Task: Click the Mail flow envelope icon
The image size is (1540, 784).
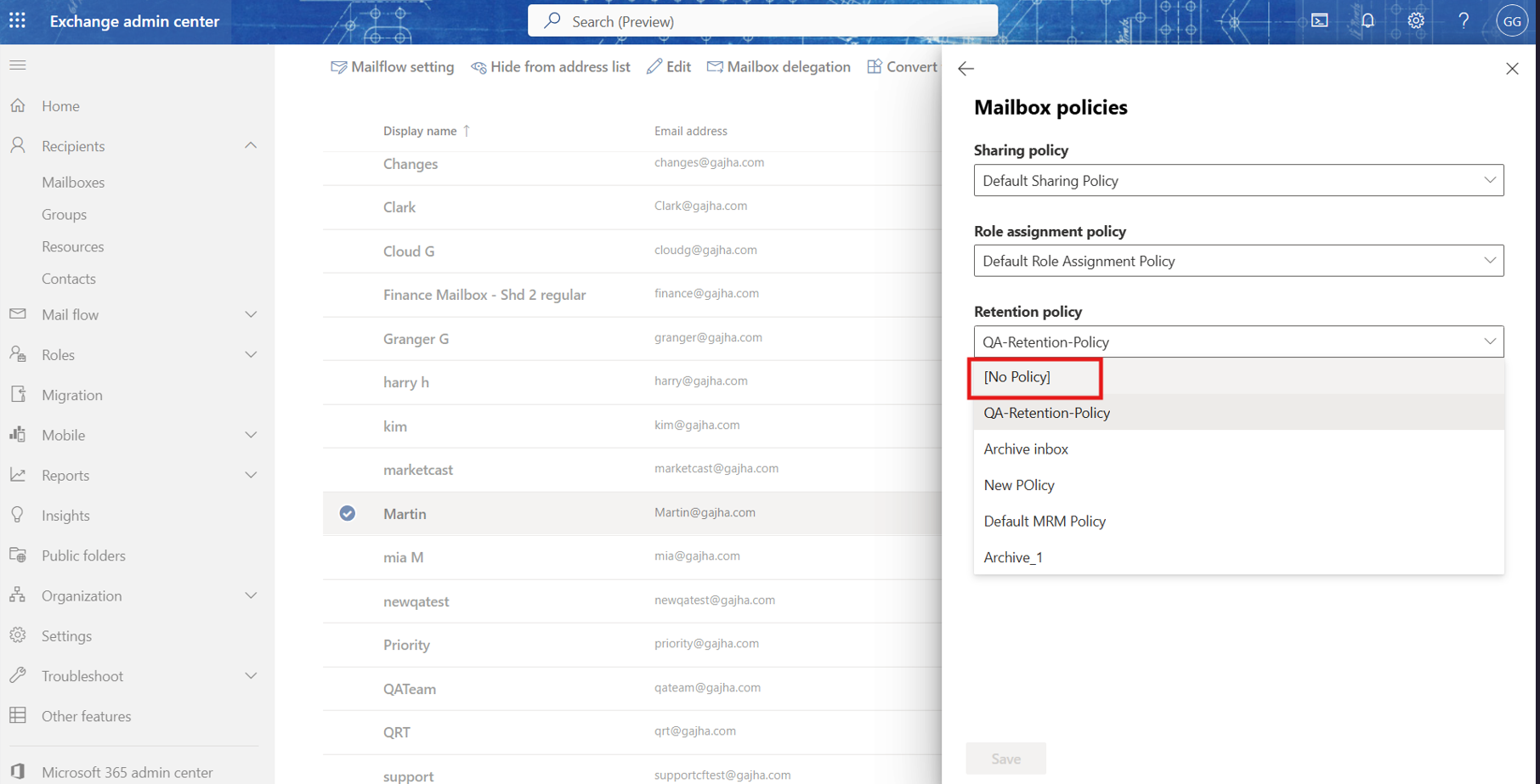Action: (x=18, y=314)
